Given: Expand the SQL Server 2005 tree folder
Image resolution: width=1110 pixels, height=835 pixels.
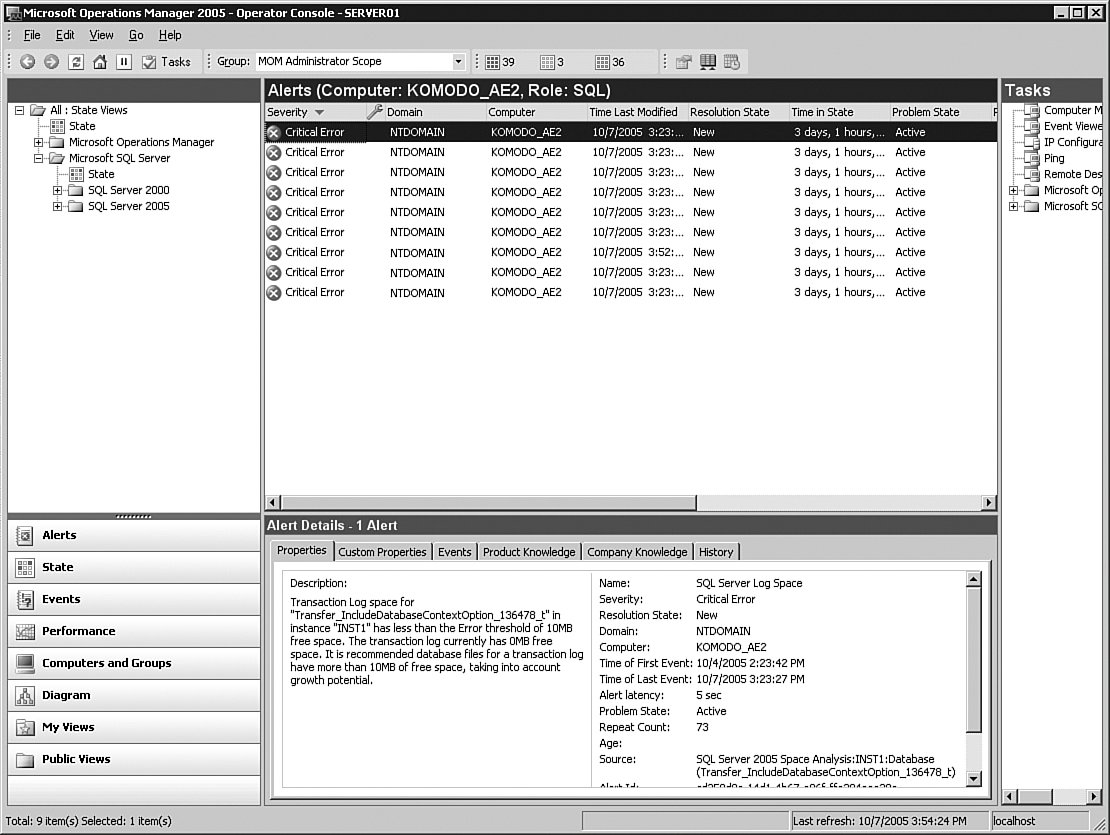Looking at the screenshot, I should (x=58, y=206).
